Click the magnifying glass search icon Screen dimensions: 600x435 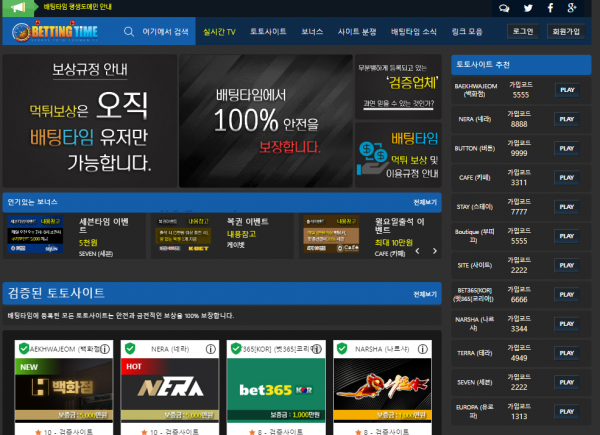(129, 32)
